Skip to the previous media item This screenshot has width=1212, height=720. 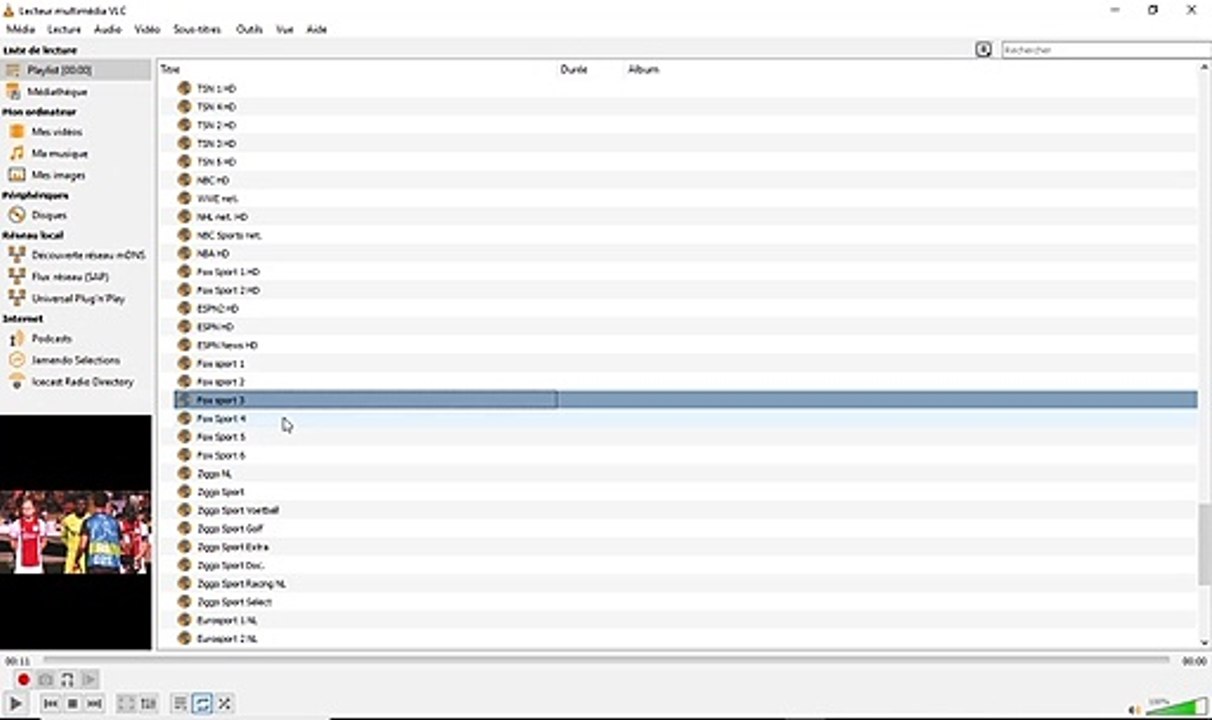point(51,704)
